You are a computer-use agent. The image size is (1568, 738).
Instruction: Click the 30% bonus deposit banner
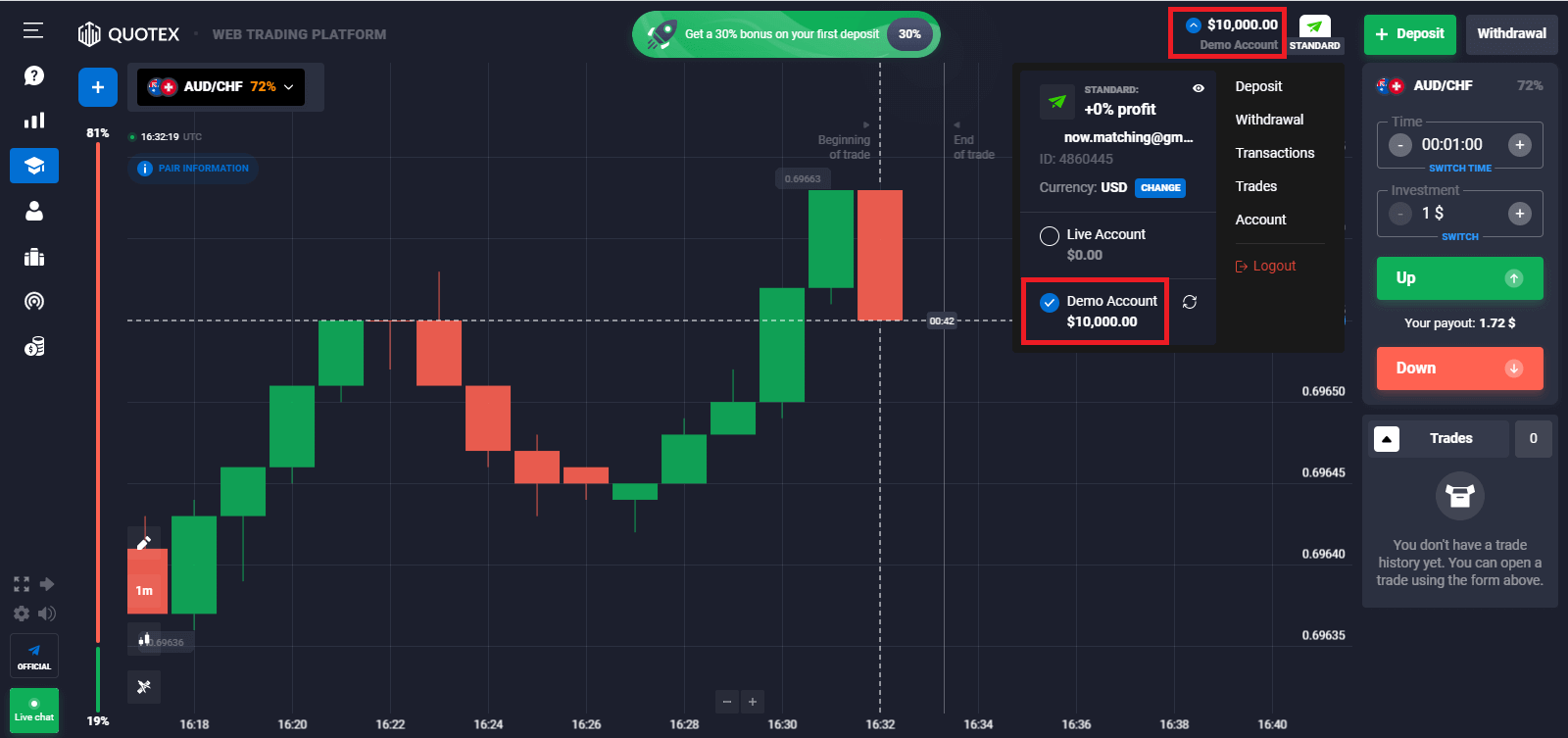pyautogui.click(x=786, y=34)
